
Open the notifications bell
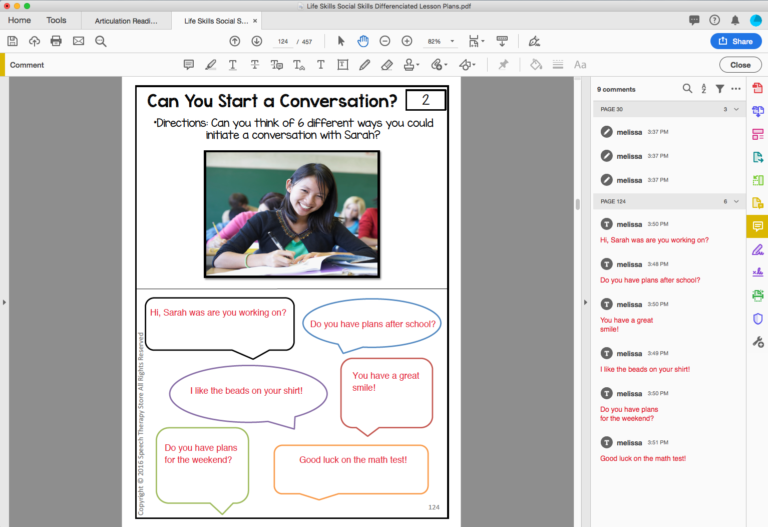point(735,20)
